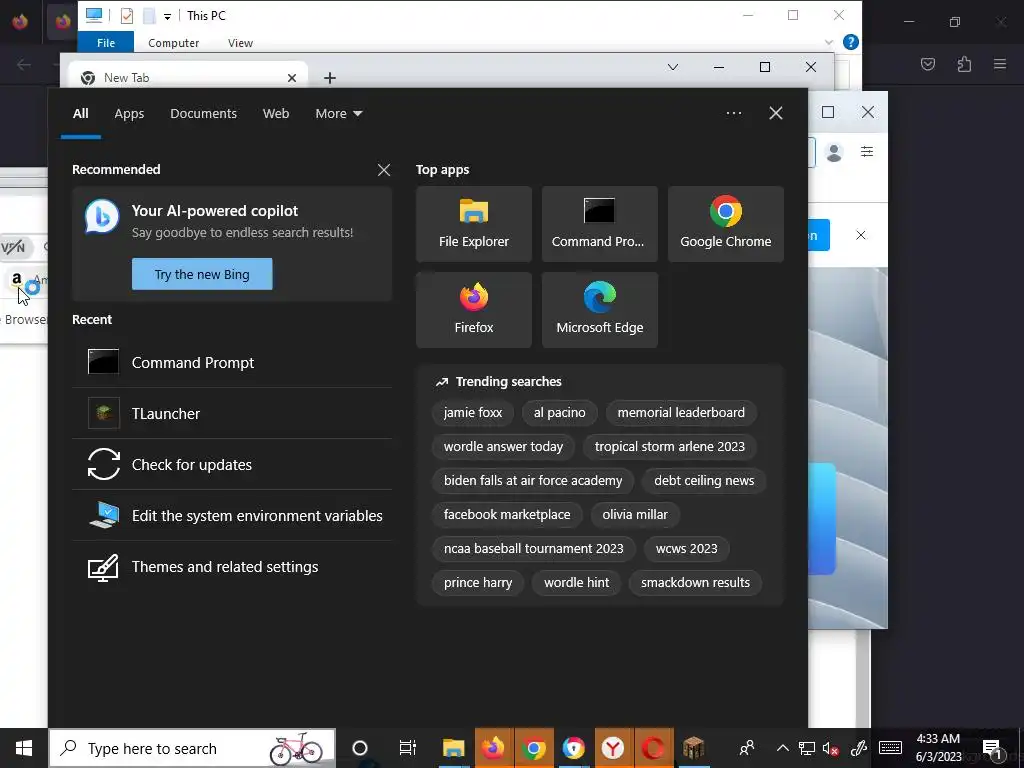The image size is (1024, 768).
Task: Click Try the new Bing button
Action: 202,274
